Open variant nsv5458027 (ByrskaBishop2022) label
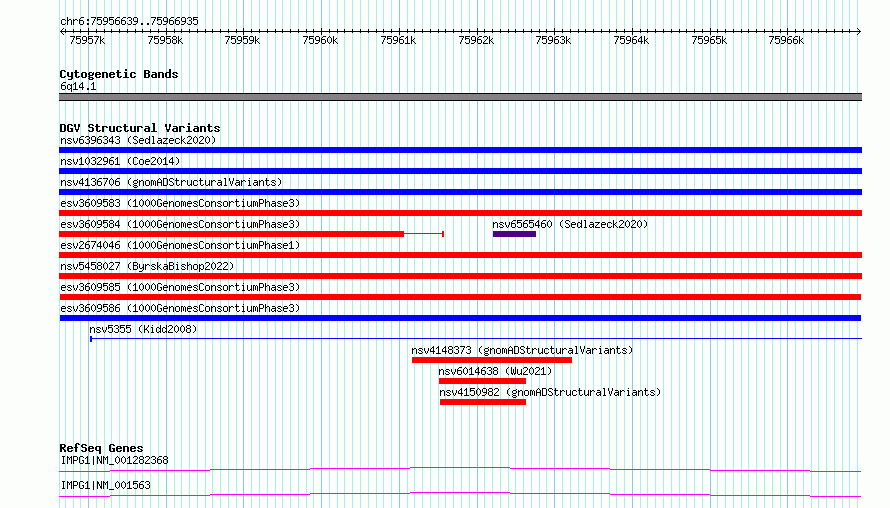The image size is (890, 508). [x=147, y=266]
